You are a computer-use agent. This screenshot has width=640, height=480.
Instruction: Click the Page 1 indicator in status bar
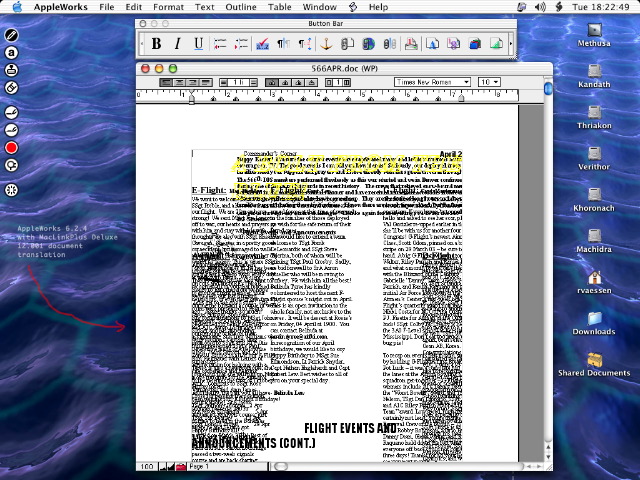pos(198,466)
